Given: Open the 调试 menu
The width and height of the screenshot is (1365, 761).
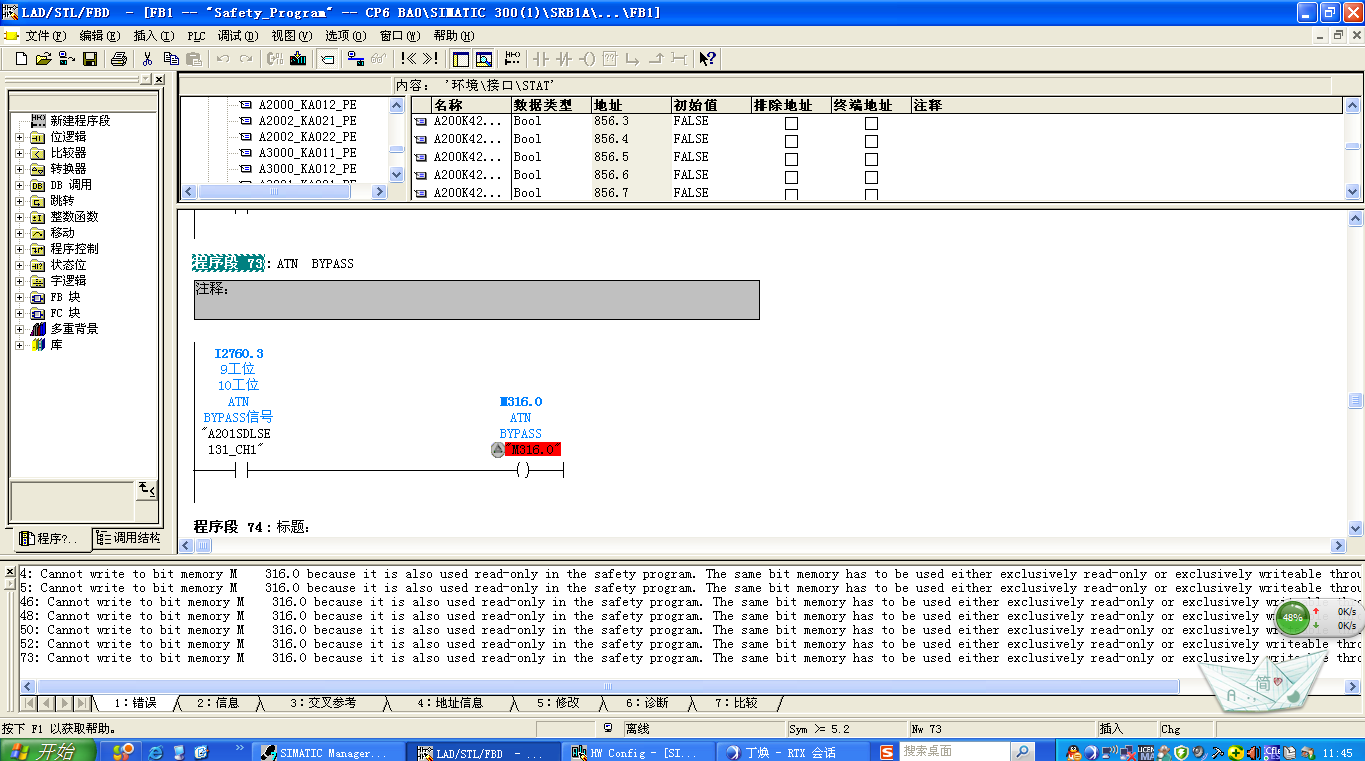Looking at the screenshot, I should [x=237, y=36].
